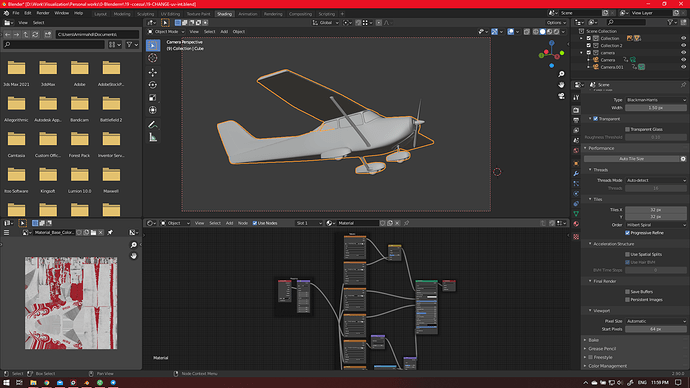
Task: Hide Camera.001 with its eye icon
Action: coord(683,67)
